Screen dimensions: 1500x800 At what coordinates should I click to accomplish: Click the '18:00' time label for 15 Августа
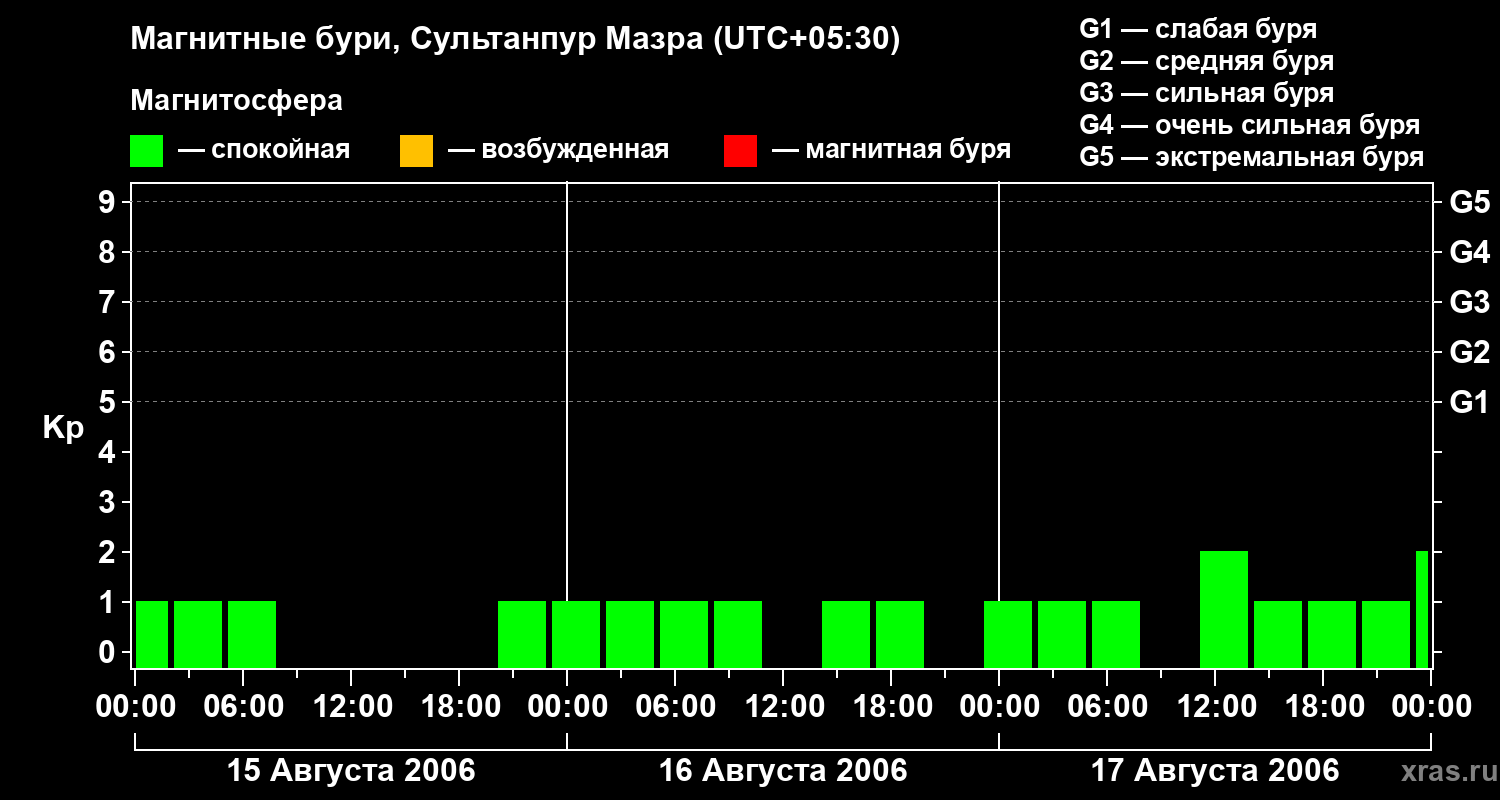[459, 706]
